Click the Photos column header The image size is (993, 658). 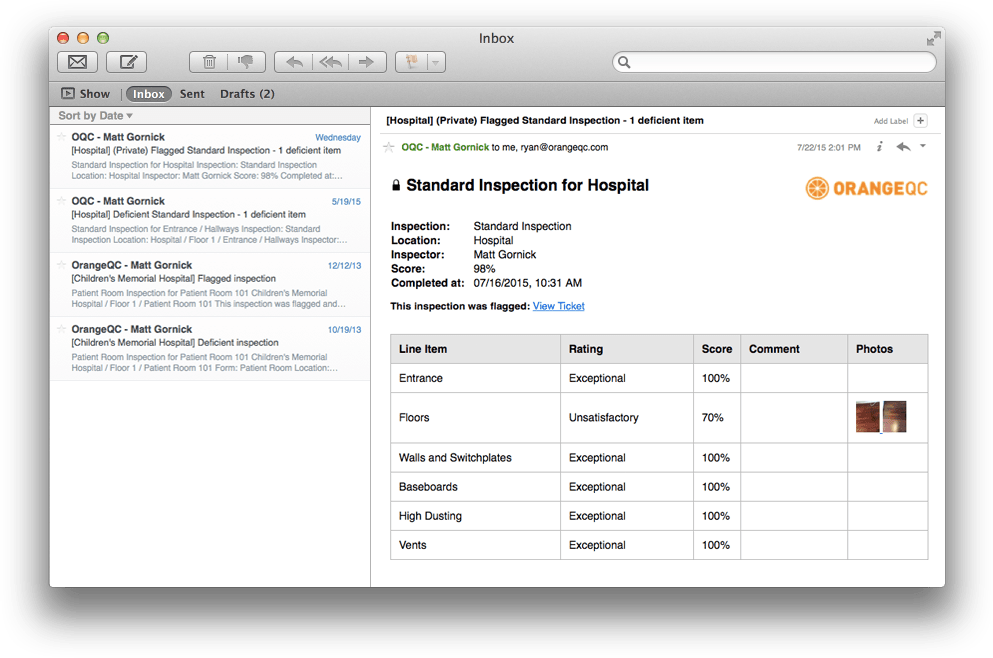point(887,349)
